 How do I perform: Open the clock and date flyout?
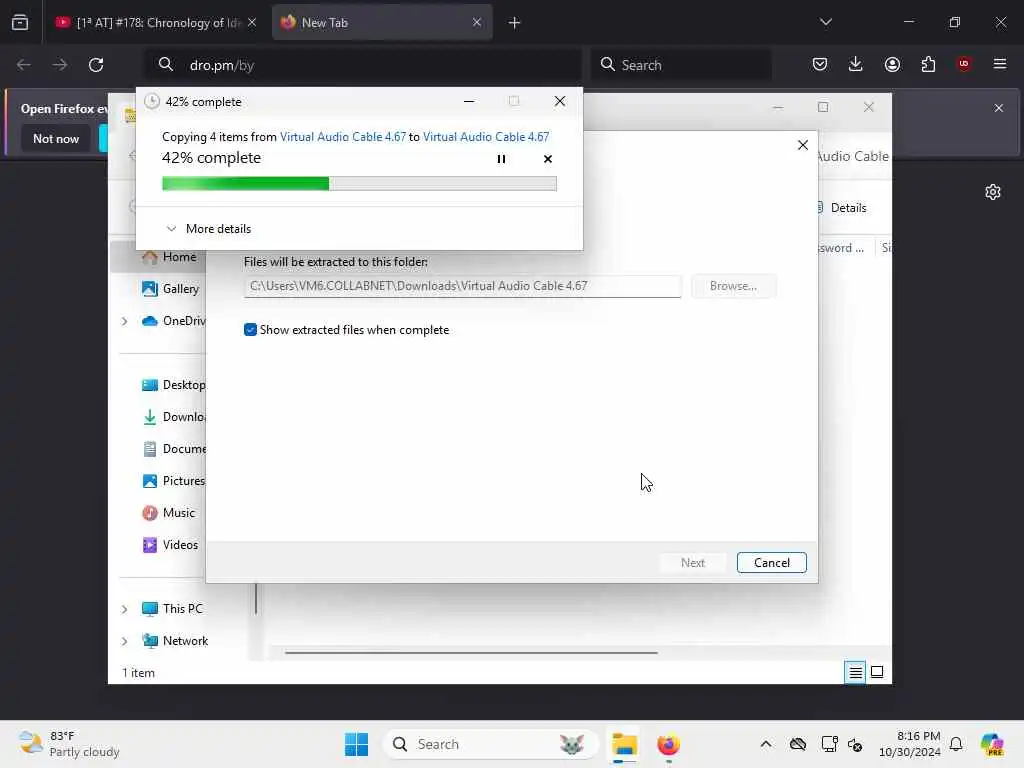[910, 744]
